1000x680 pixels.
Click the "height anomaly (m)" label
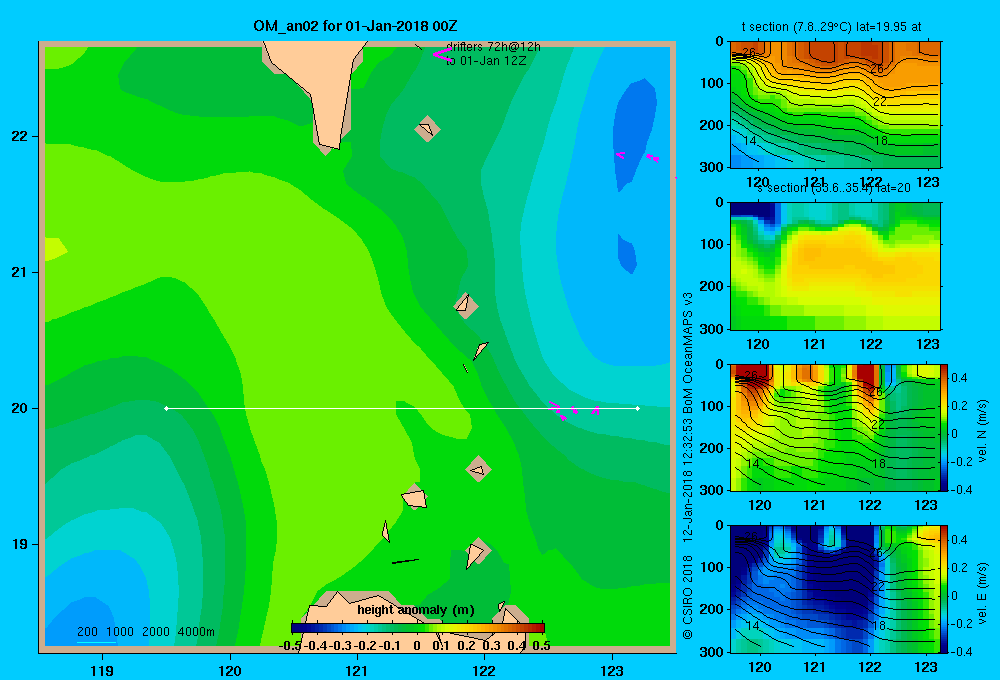(416, 610)
